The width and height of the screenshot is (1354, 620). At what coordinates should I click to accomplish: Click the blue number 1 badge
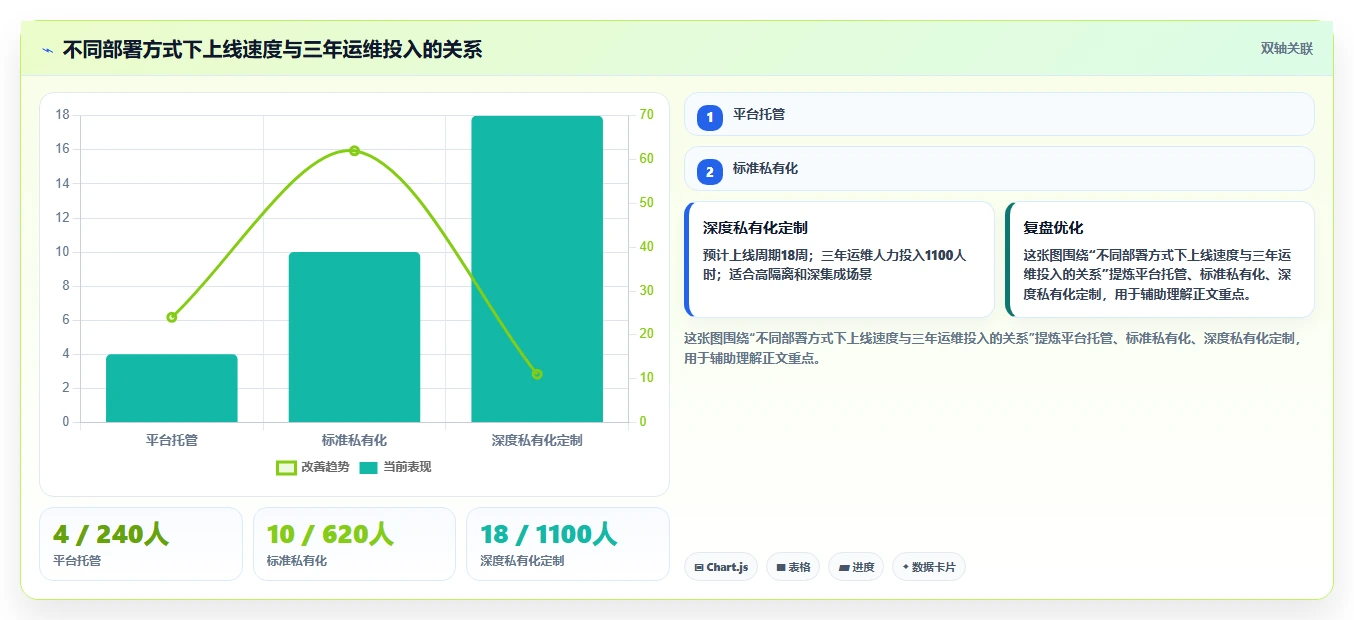point(709,118)
